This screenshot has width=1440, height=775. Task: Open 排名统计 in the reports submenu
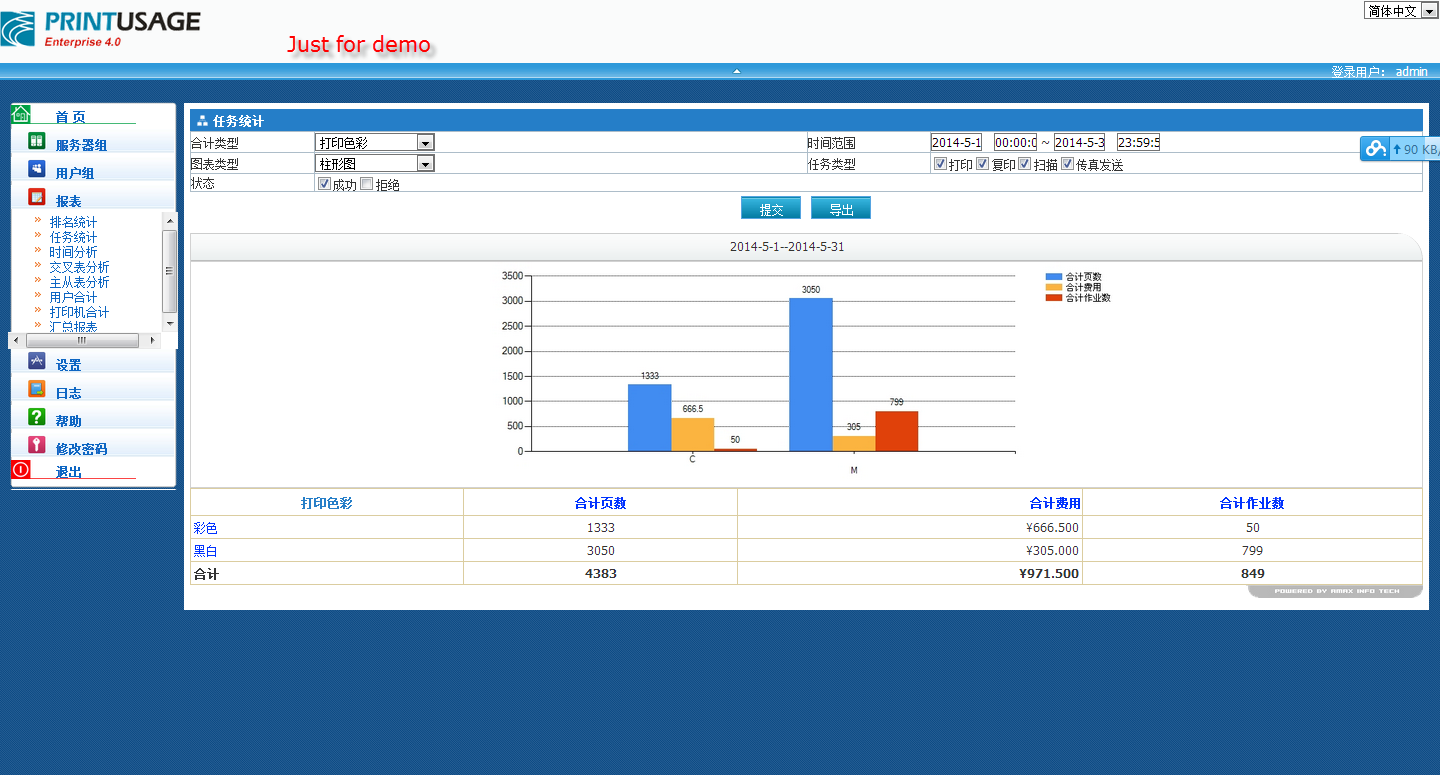[x=74, y=222]
